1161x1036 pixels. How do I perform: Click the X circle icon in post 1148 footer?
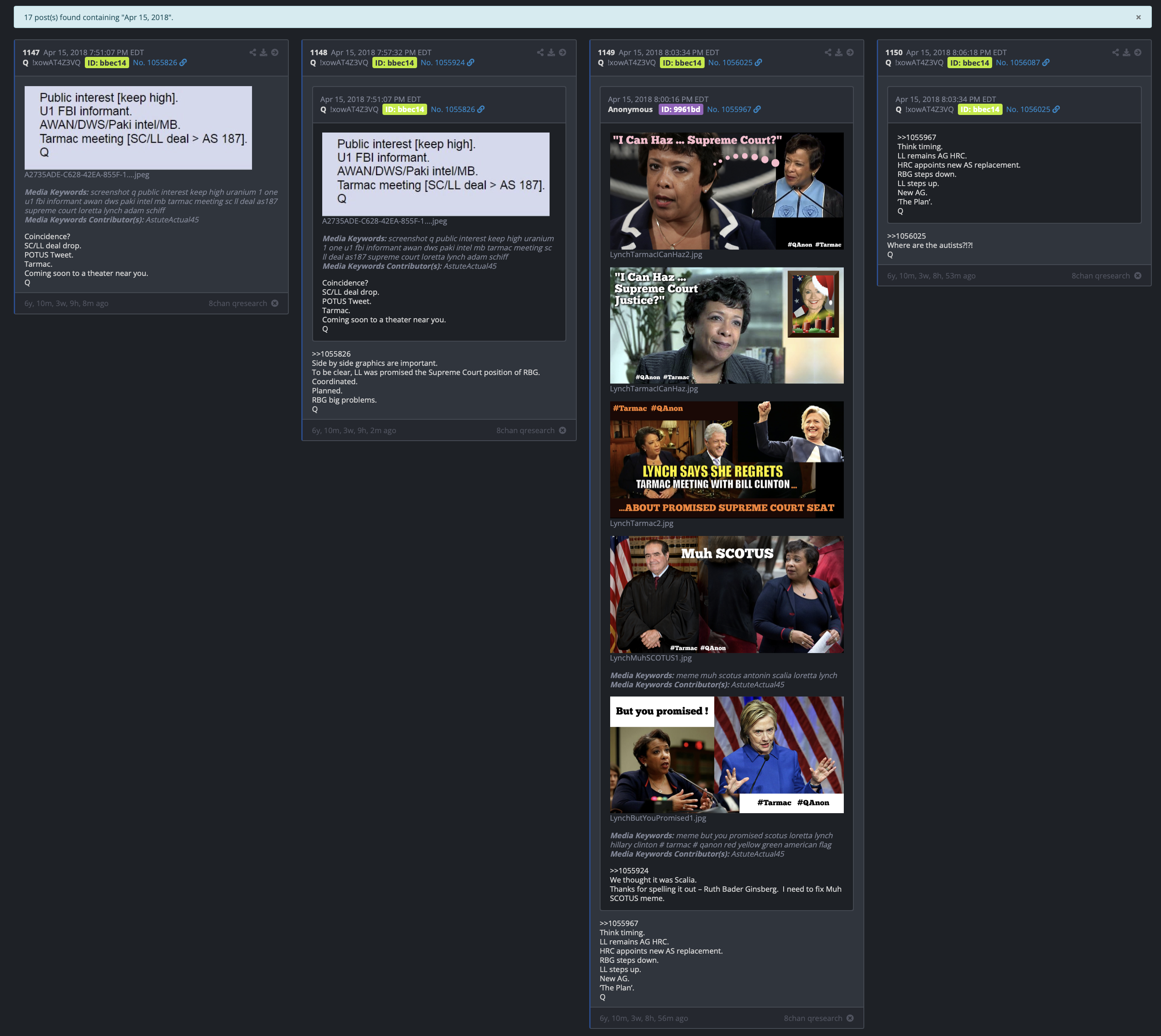pos(562,430)
